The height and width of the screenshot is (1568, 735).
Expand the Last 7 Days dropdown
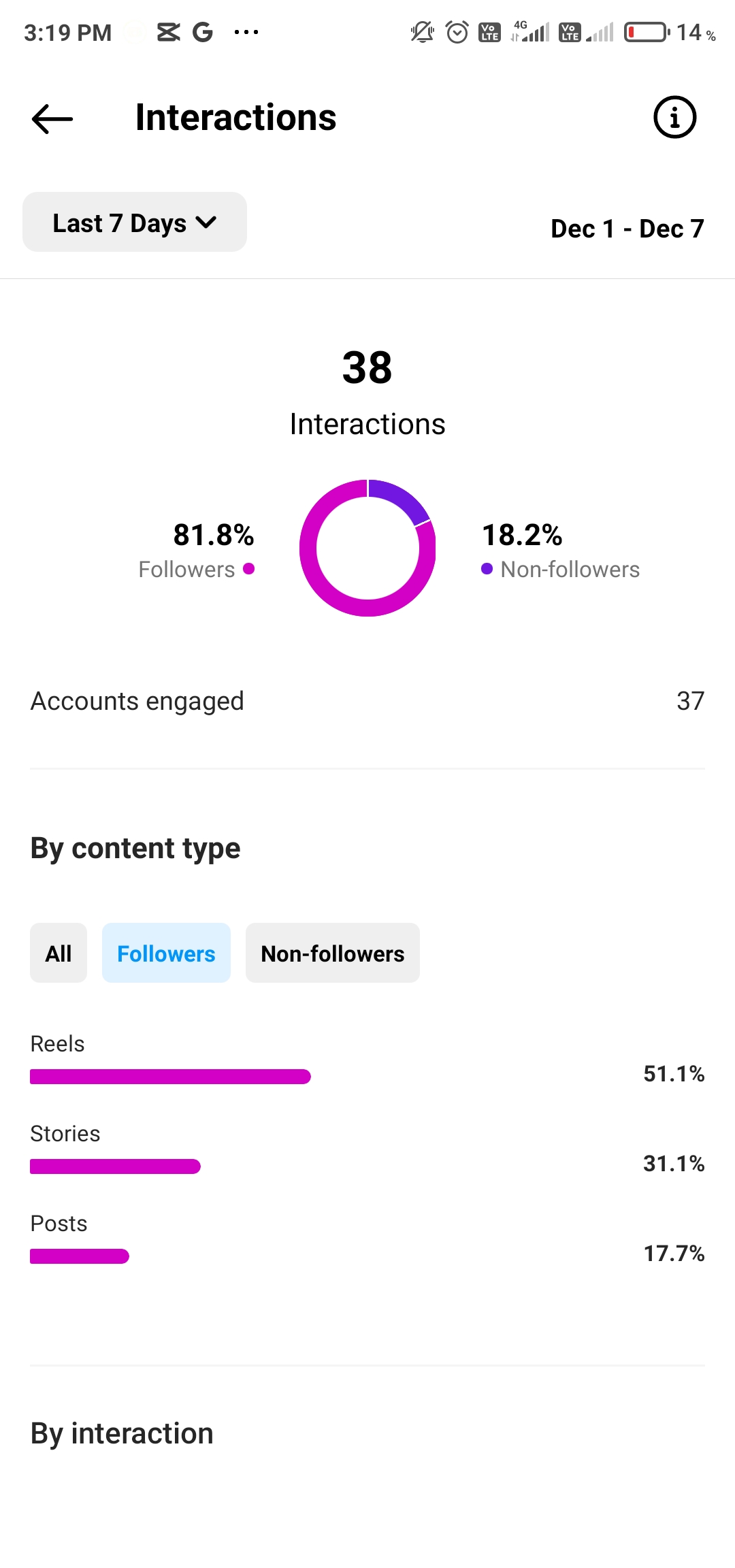(x=134, y=223)
